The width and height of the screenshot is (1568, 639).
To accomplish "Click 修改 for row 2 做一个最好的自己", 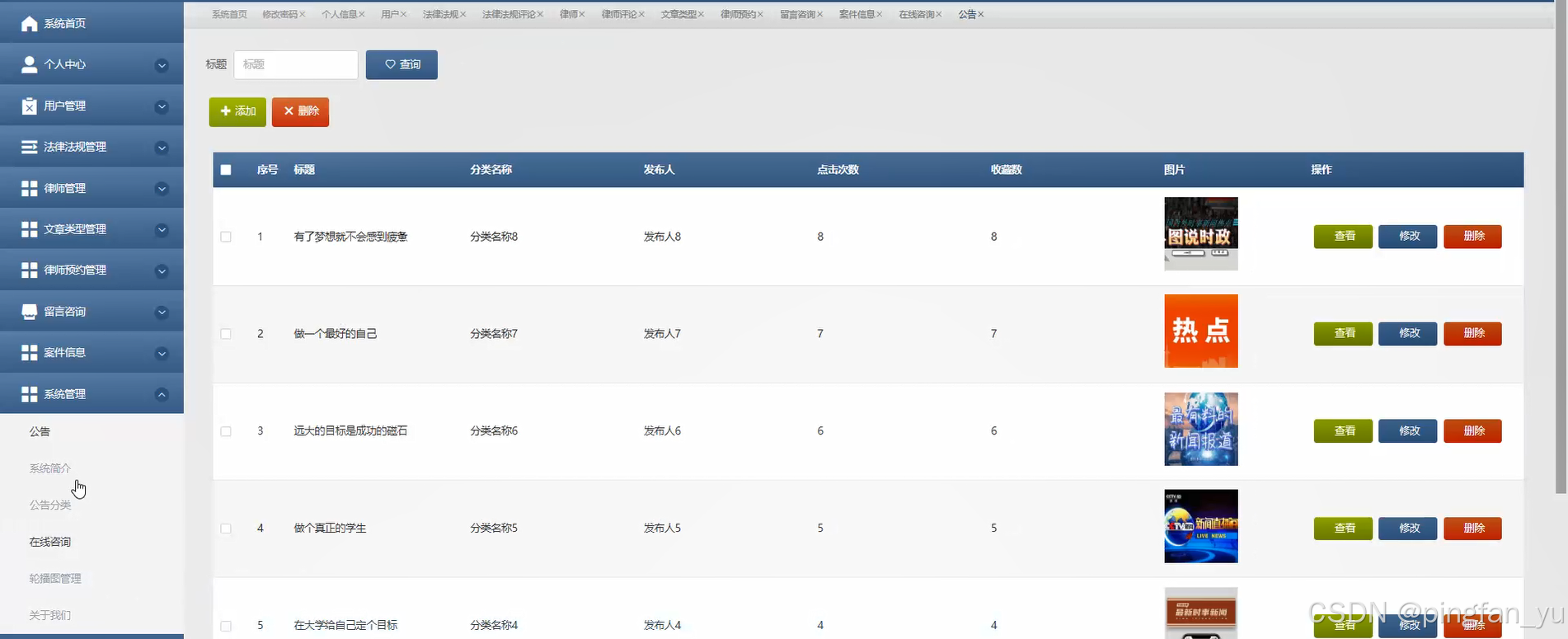I will point(1408,334).
